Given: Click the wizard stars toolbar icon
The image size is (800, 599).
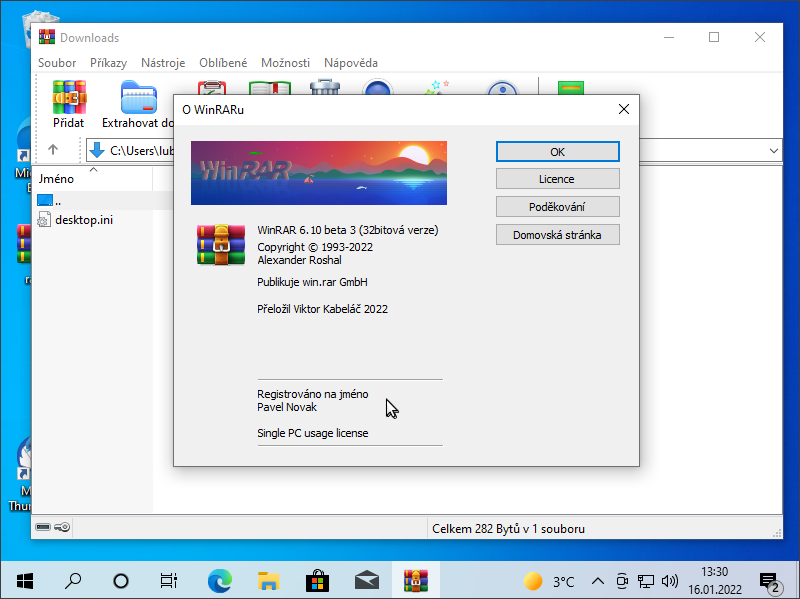Looking at the screenshot, I should tap(438, 87).
